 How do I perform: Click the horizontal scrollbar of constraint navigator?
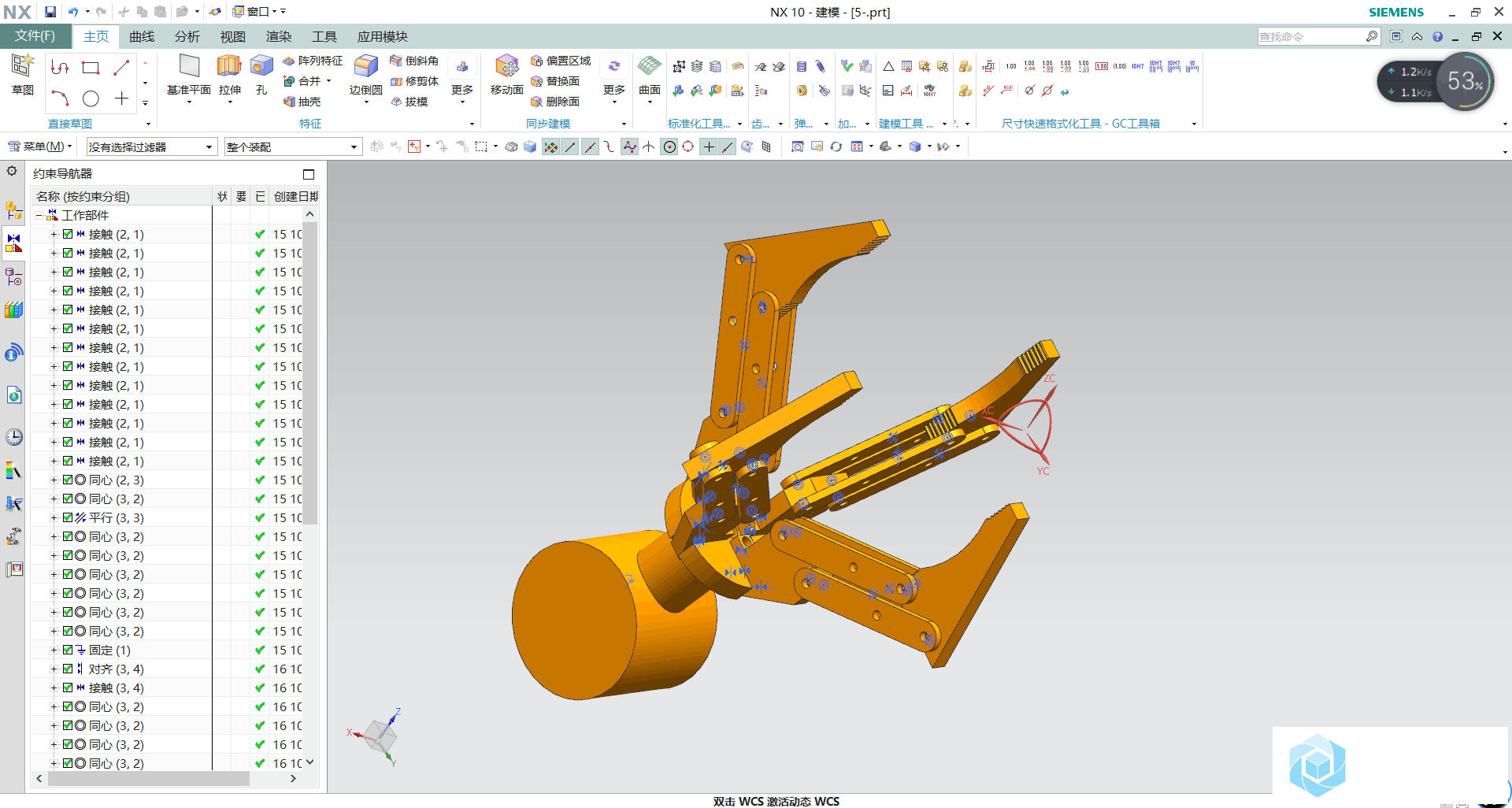pos(150,778)
